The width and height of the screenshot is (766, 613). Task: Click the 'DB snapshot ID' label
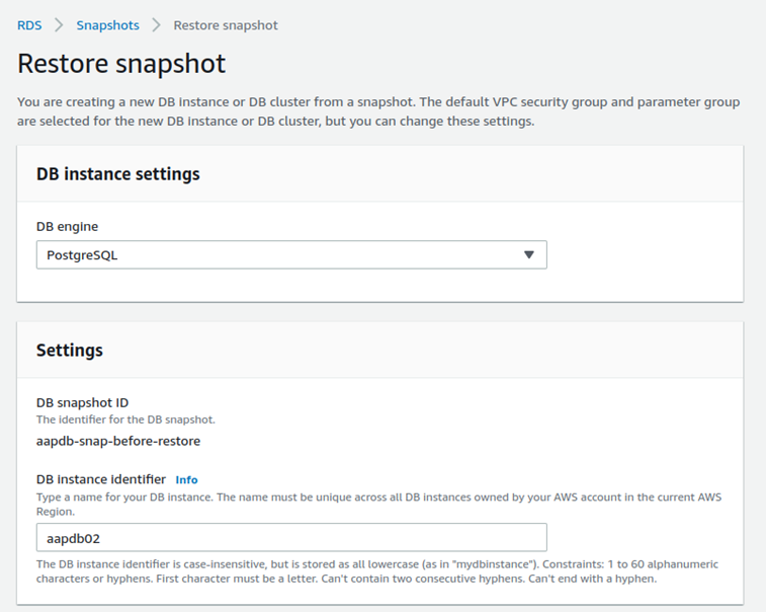pos(82,403)
